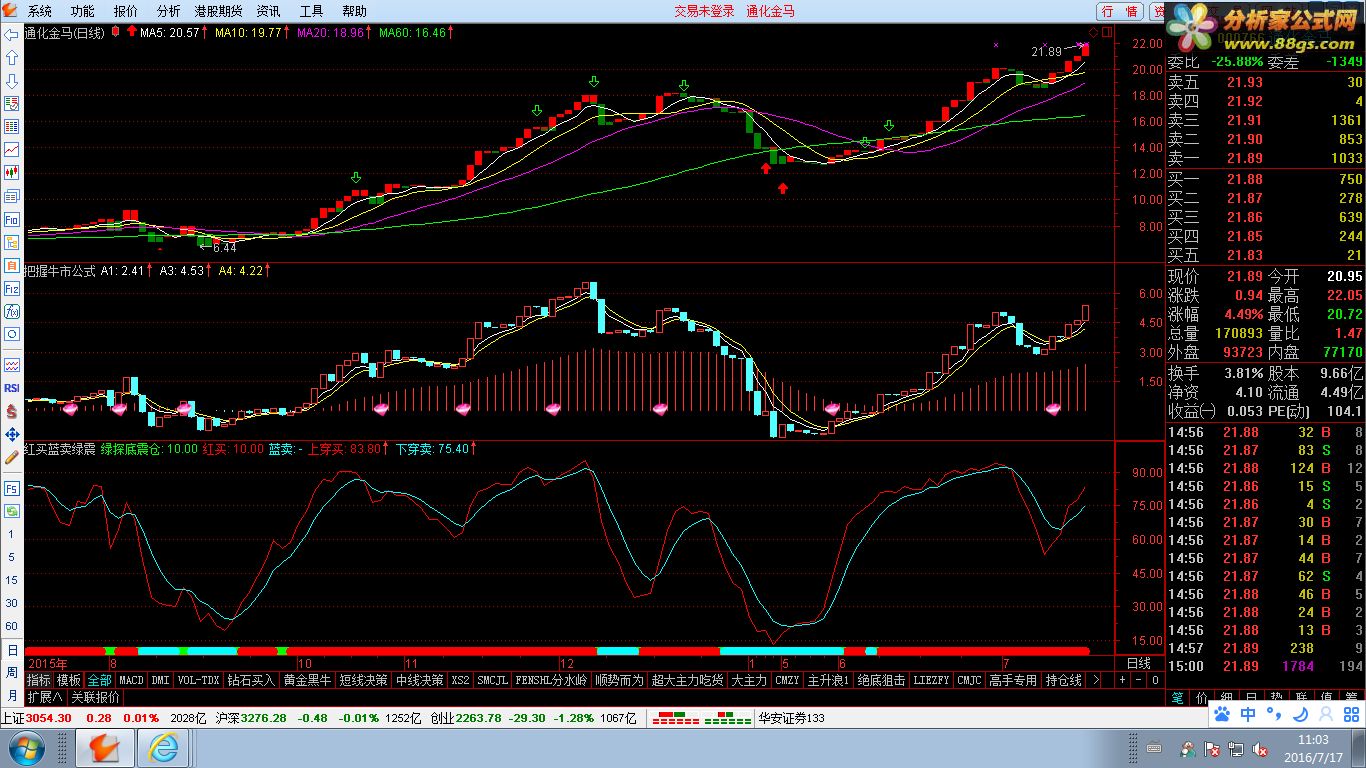Click the 0 button next to + and -
This screenshot has width=1366, height=768.
pyautogui.click(x=1155, y=680)
